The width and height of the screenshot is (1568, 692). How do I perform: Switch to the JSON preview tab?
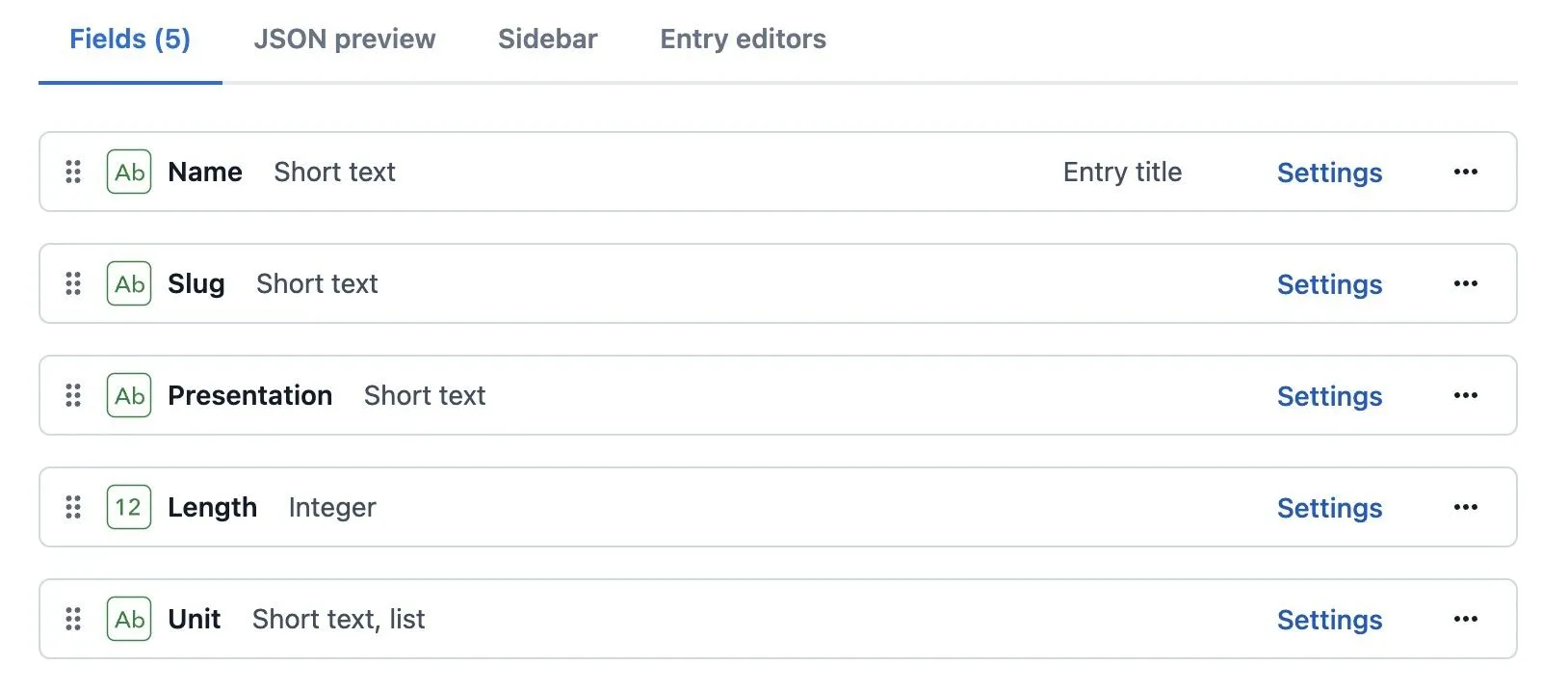pos(345,40)
